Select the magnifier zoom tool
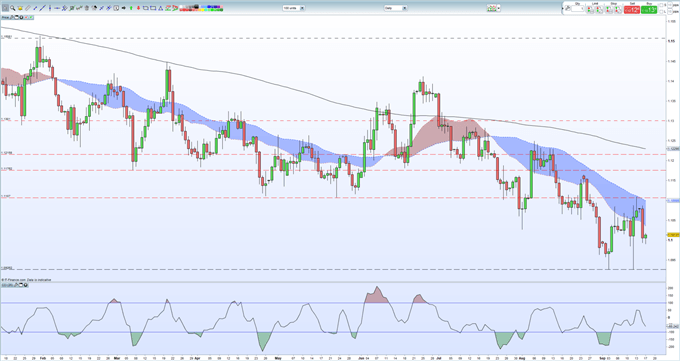The height and width of the screenshot is (361, 680). 13,8
